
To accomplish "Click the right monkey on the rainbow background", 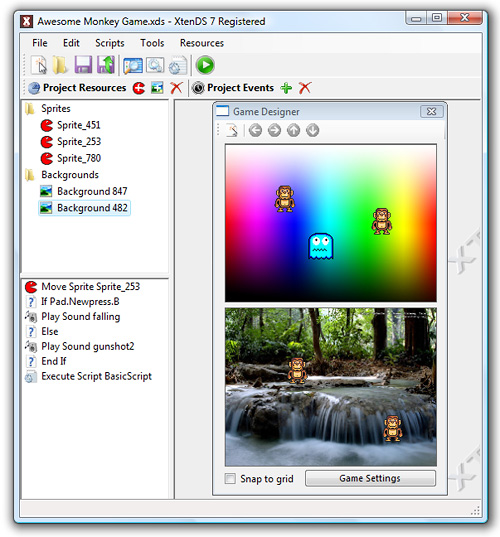I will pyautogui.click(x=382, y=221).
